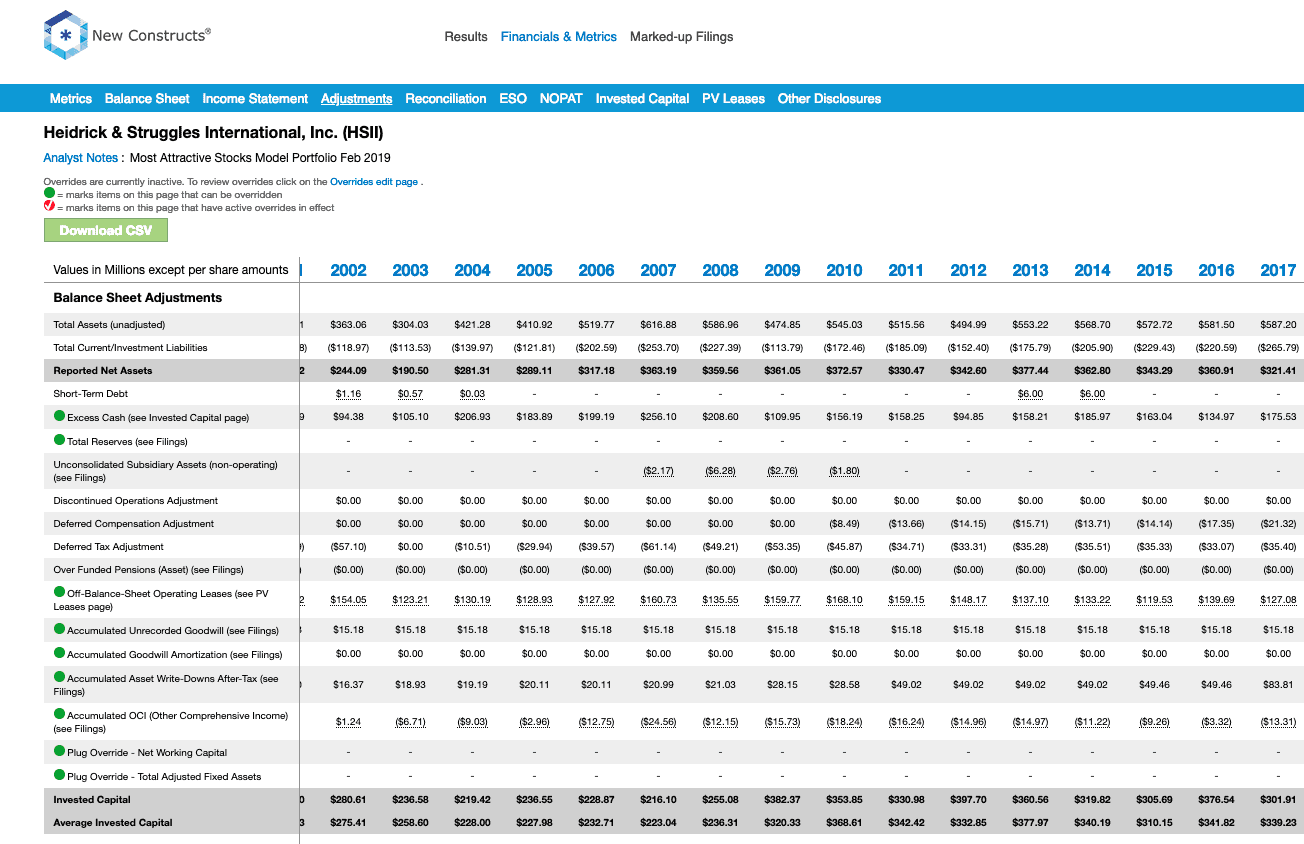Click 2017 Accumulated OCI value ($13.31)

tap(1278, 722)
